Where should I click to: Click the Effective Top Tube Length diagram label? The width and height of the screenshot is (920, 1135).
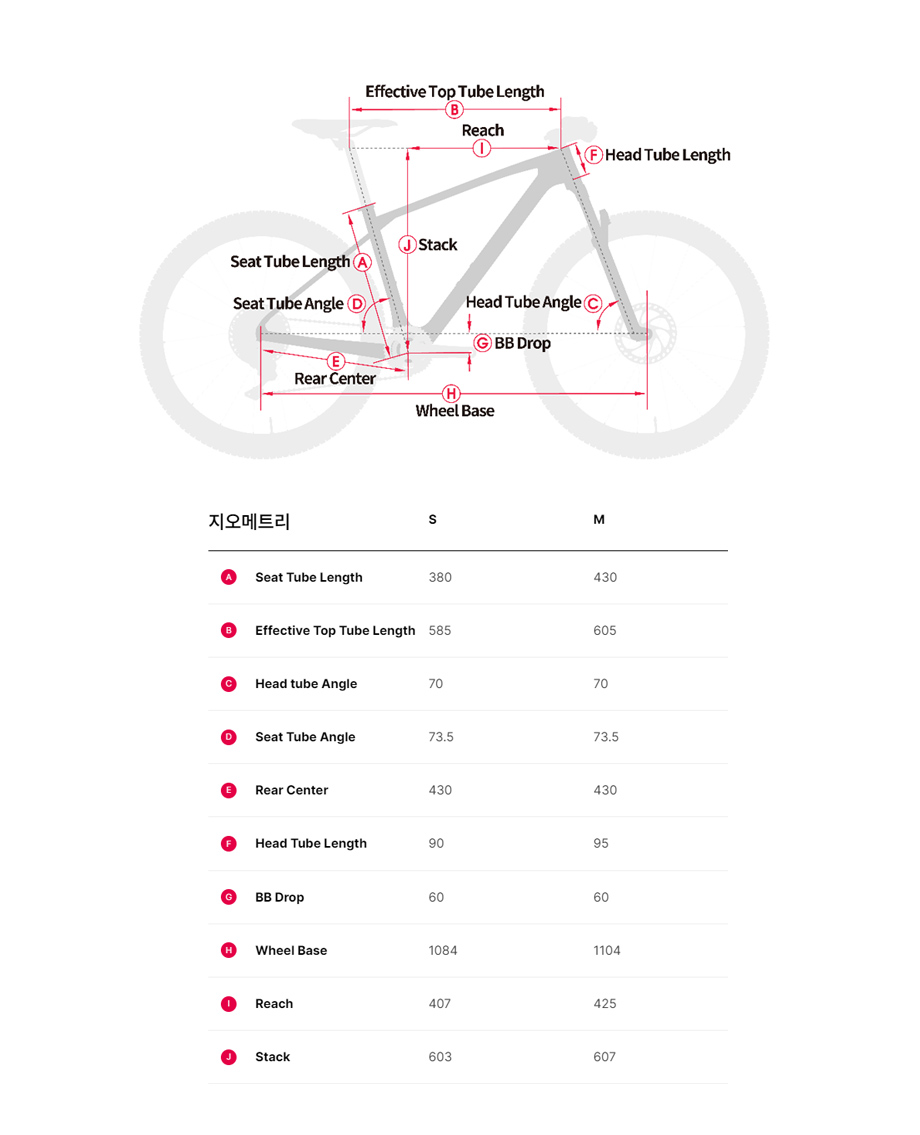point(455,92)
